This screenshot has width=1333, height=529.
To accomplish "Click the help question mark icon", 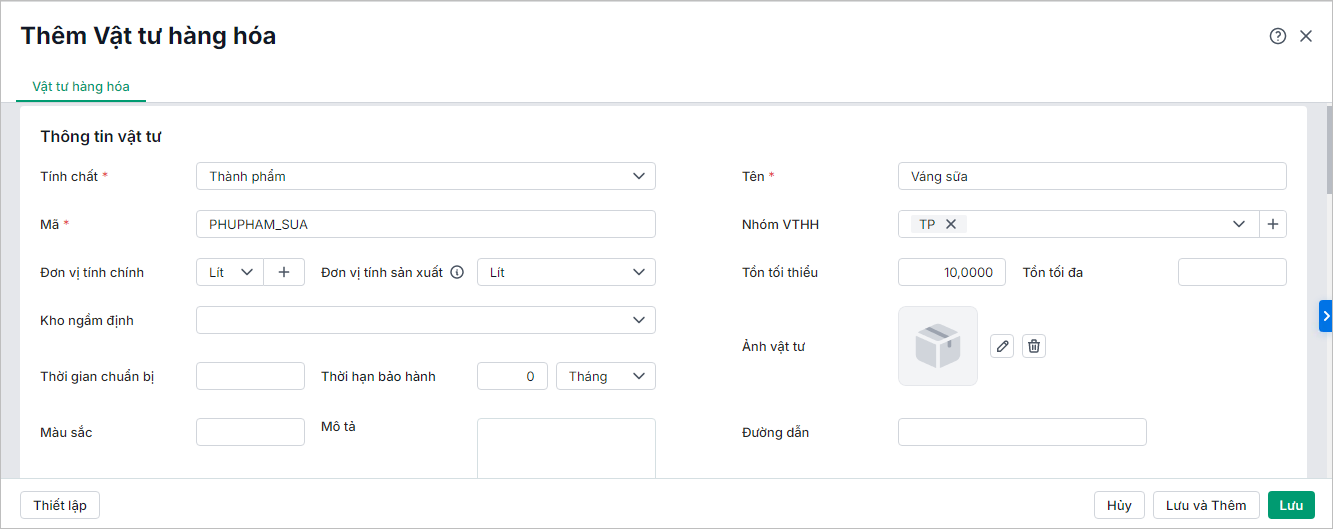I will 1277,36.
